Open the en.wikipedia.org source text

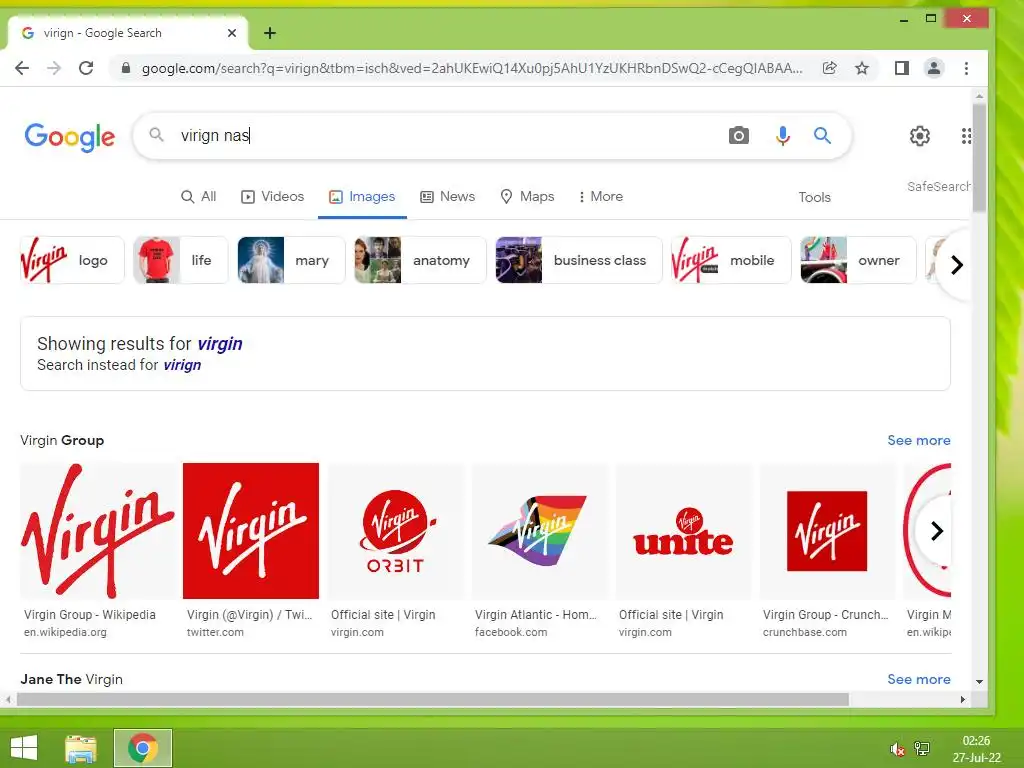[x=65, y=632]
